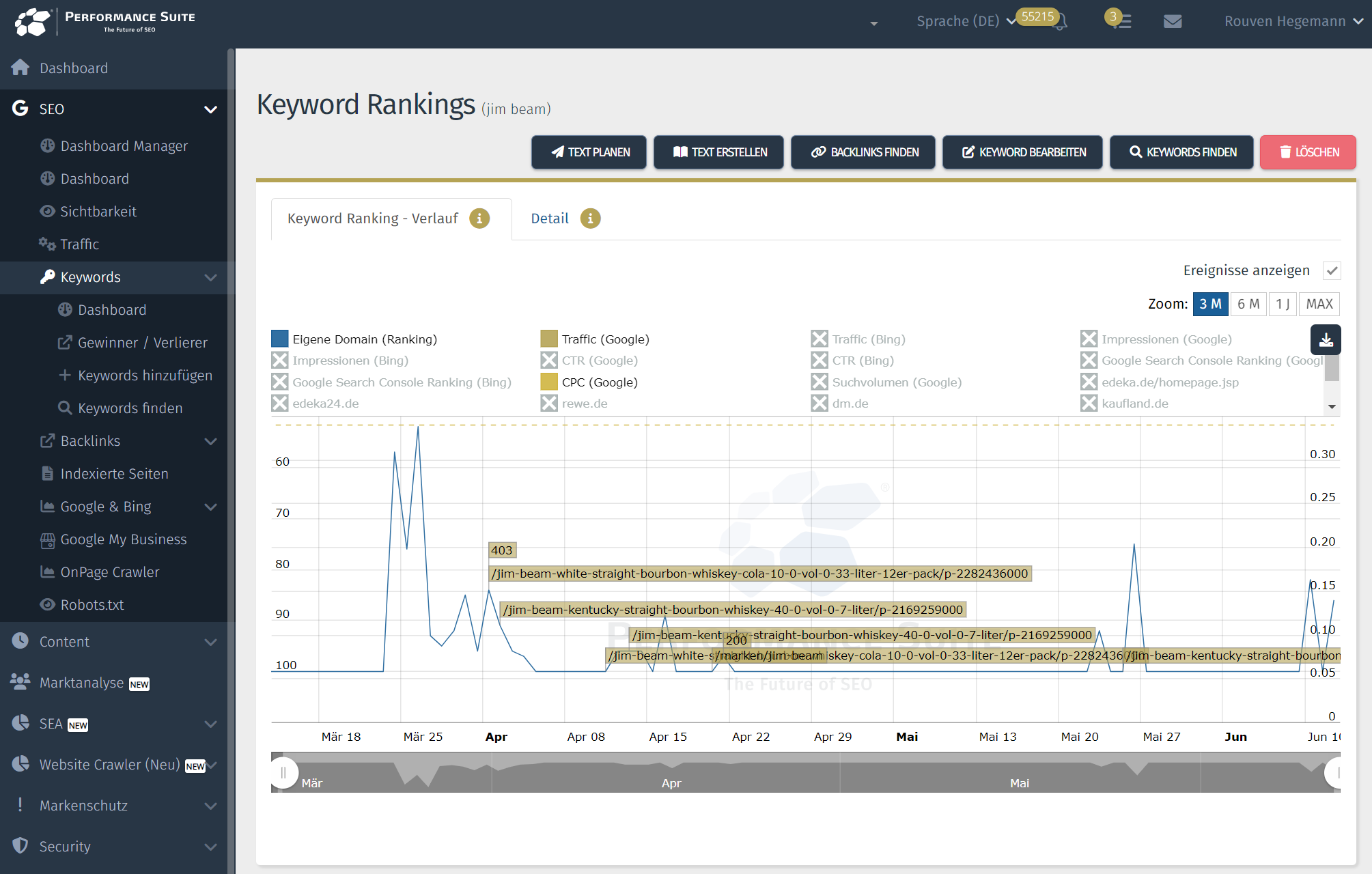Expand the Backlinks submenu chevron

[x=211, y=441]
